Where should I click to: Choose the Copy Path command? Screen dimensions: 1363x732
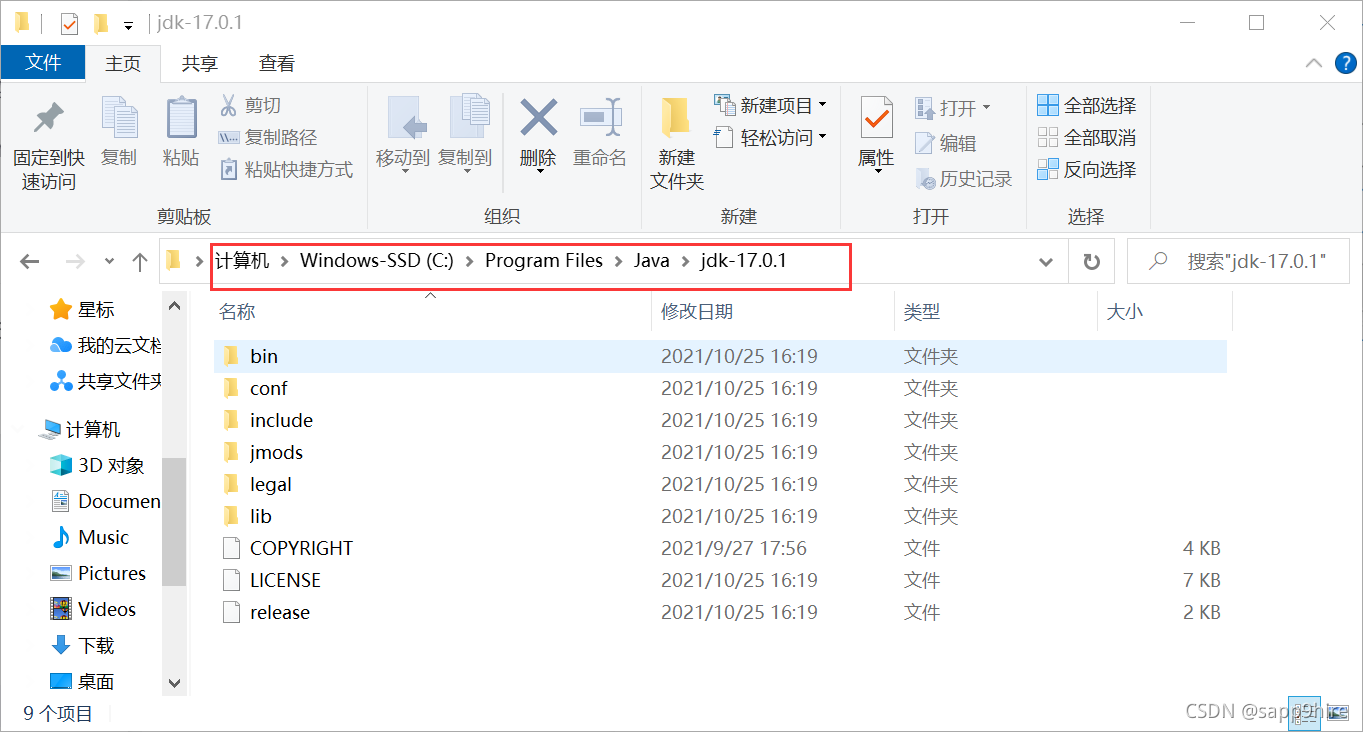click(268, 138)
